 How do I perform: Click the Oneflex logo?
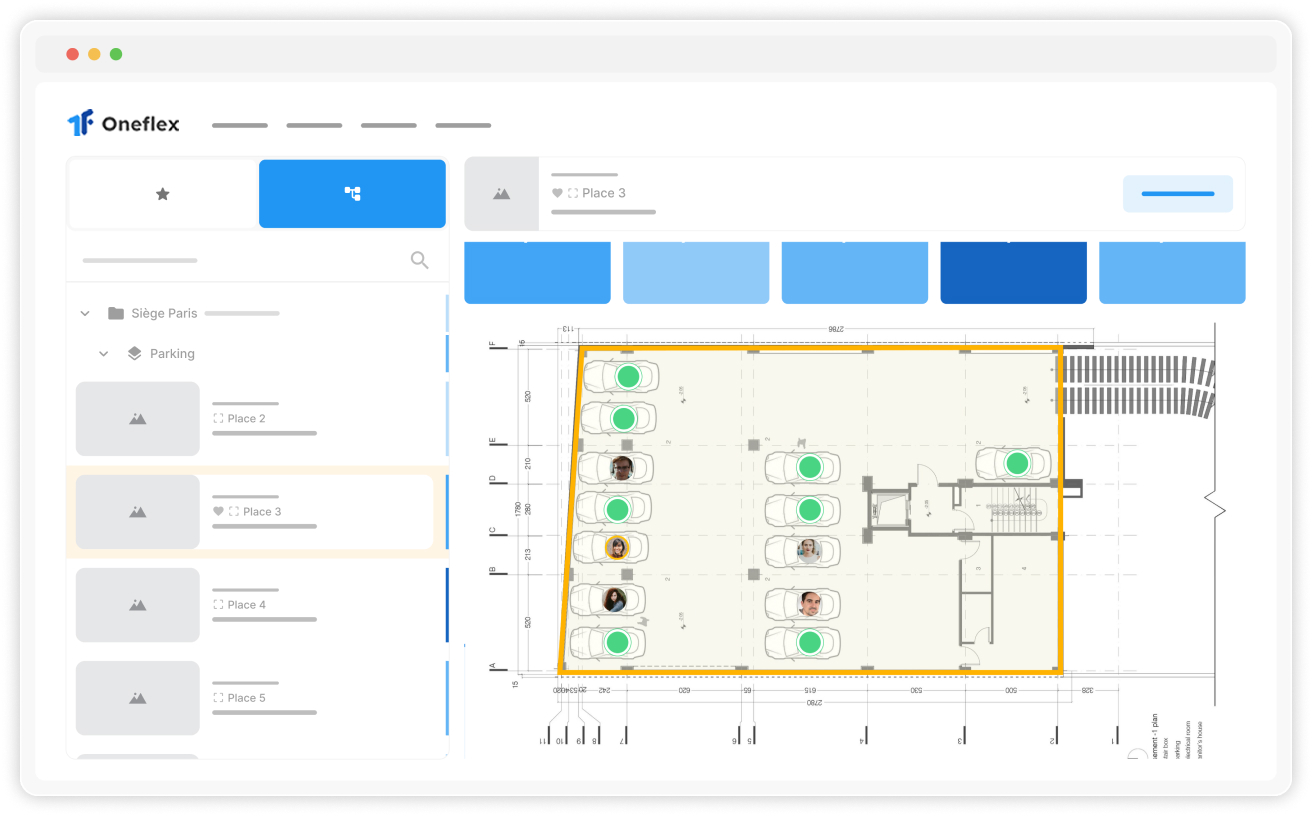[124, 124]
